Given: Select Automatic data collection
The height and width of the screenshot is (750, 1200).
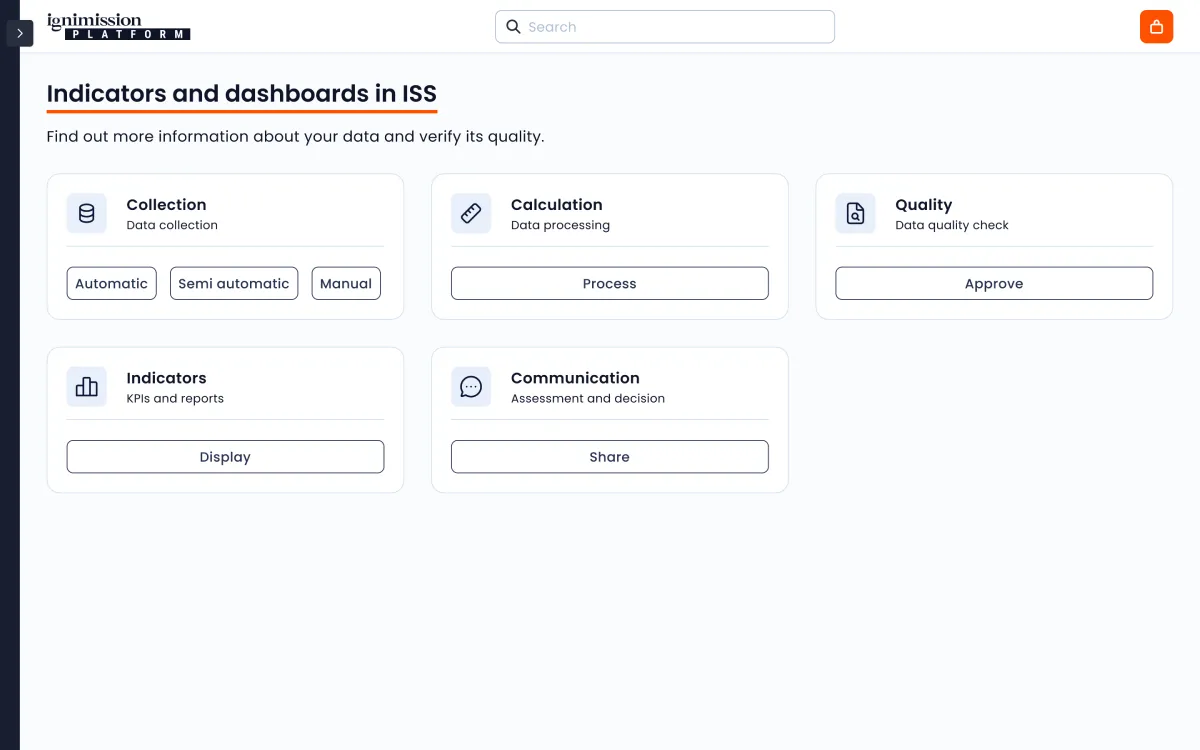Looking at the screenshot, I should click(111, 284).
